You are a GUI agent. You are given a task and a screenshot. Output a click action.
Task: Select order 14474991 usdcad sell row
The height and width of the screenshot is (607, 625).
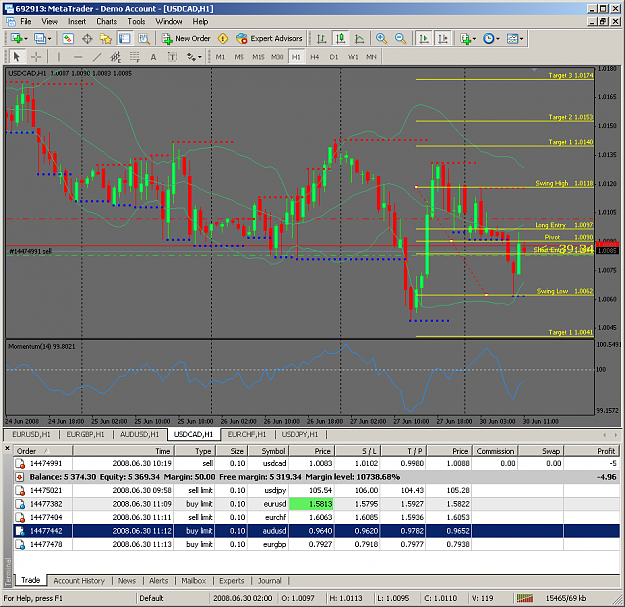[x=316, y=464]
